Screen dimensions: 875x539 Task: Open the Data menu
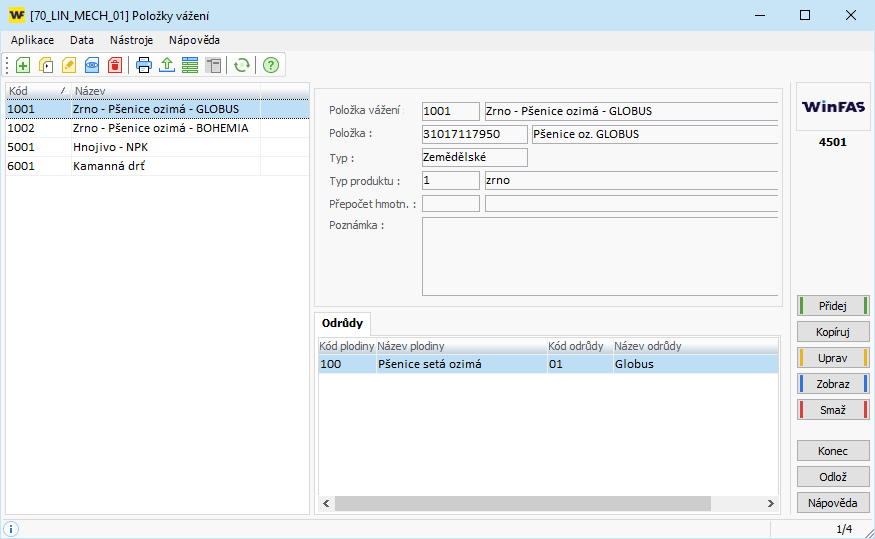point(81,40)
